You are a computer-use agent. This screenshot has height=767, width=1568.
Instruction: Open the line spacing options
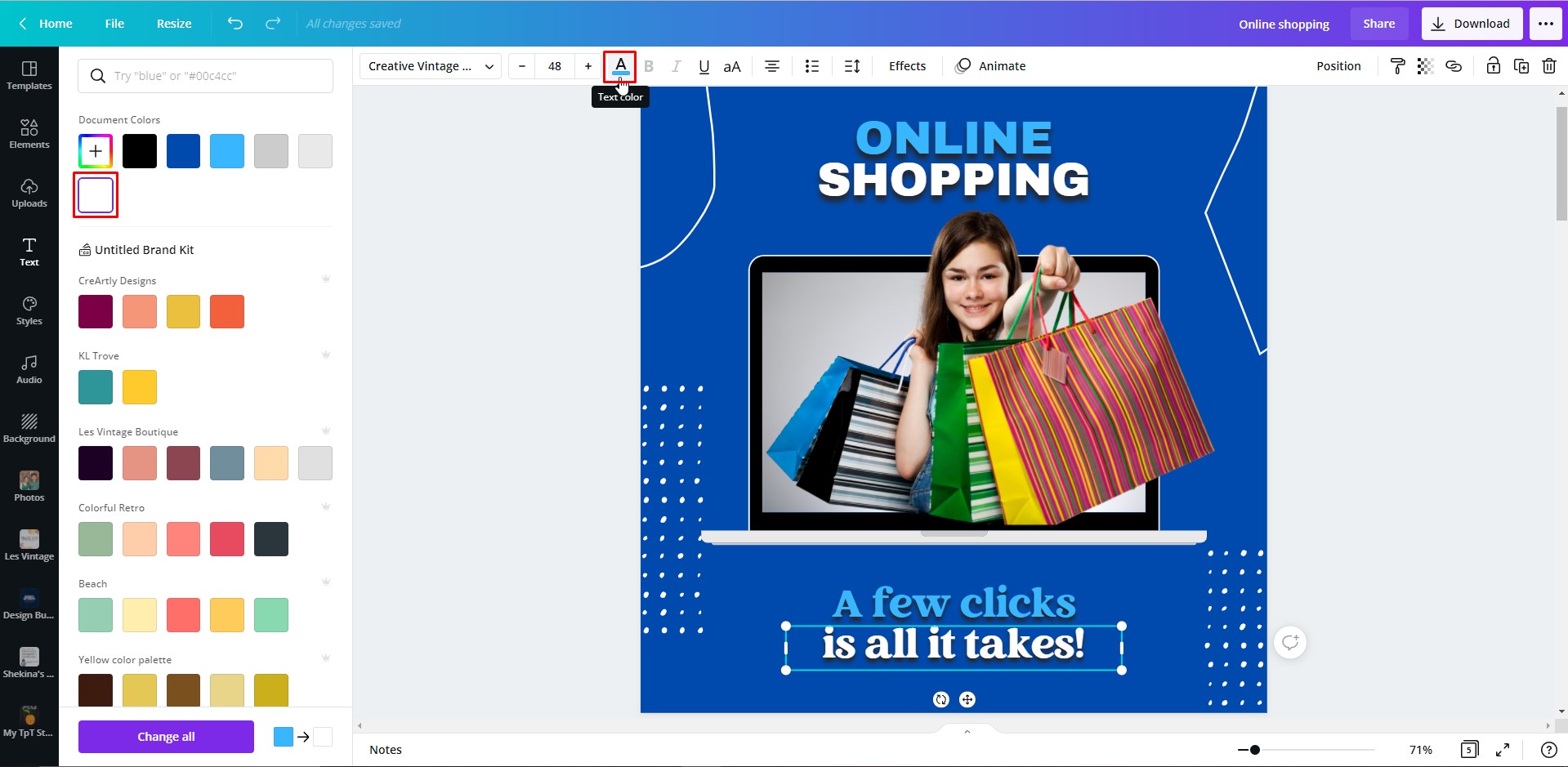pyautogui.click(x=852, y=66)
